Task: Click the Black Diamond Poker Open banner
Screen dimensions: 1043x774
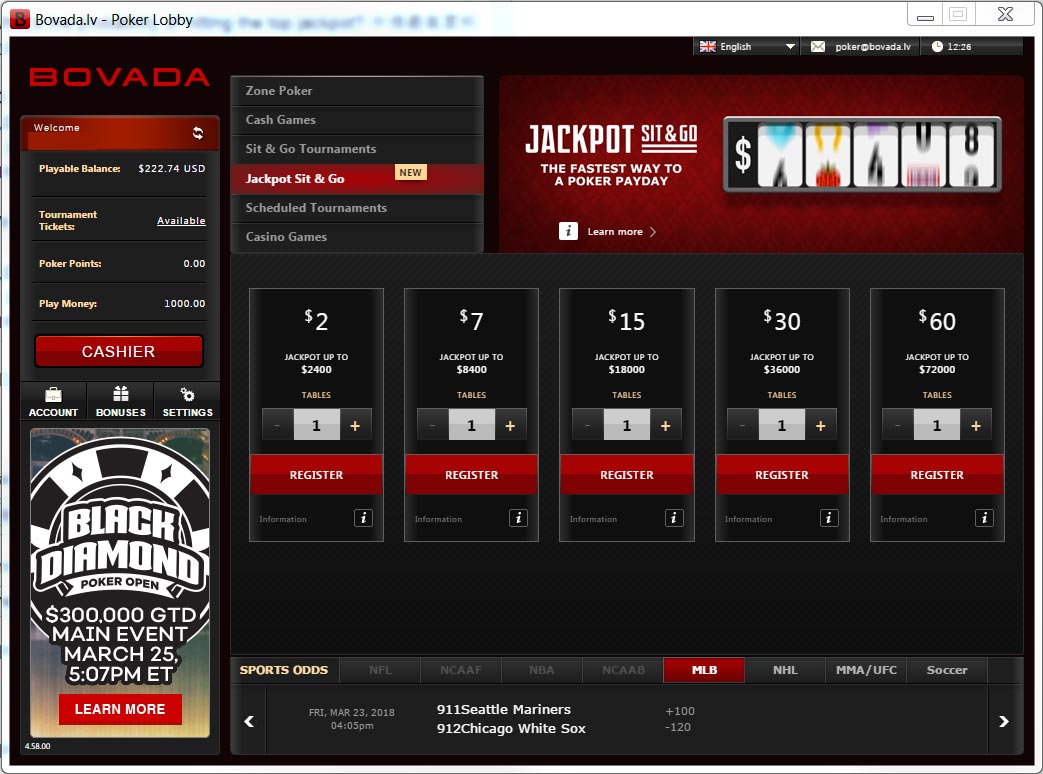Action: (120, 582)
